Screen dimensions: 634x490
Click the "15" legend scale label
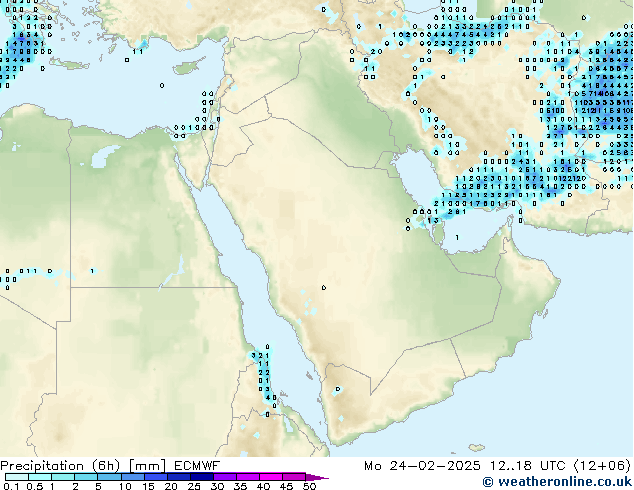(148, 486)
